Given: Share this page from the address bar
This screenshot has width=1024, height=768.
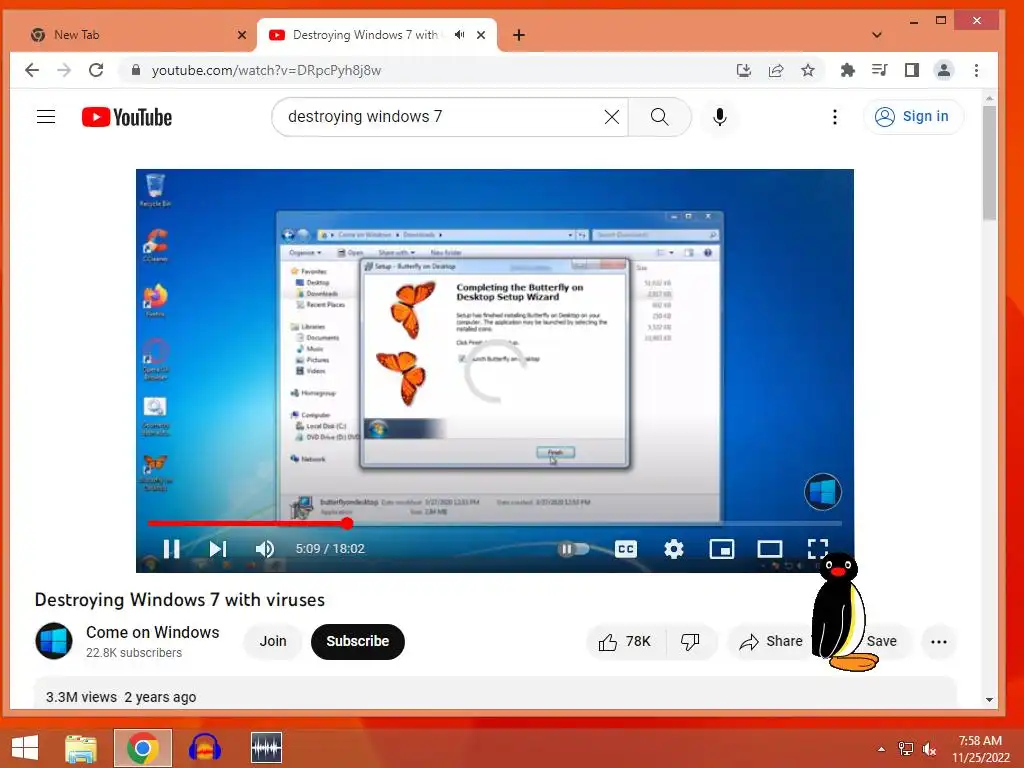Looking at the screenshot, I should click(x=776, y=70).
